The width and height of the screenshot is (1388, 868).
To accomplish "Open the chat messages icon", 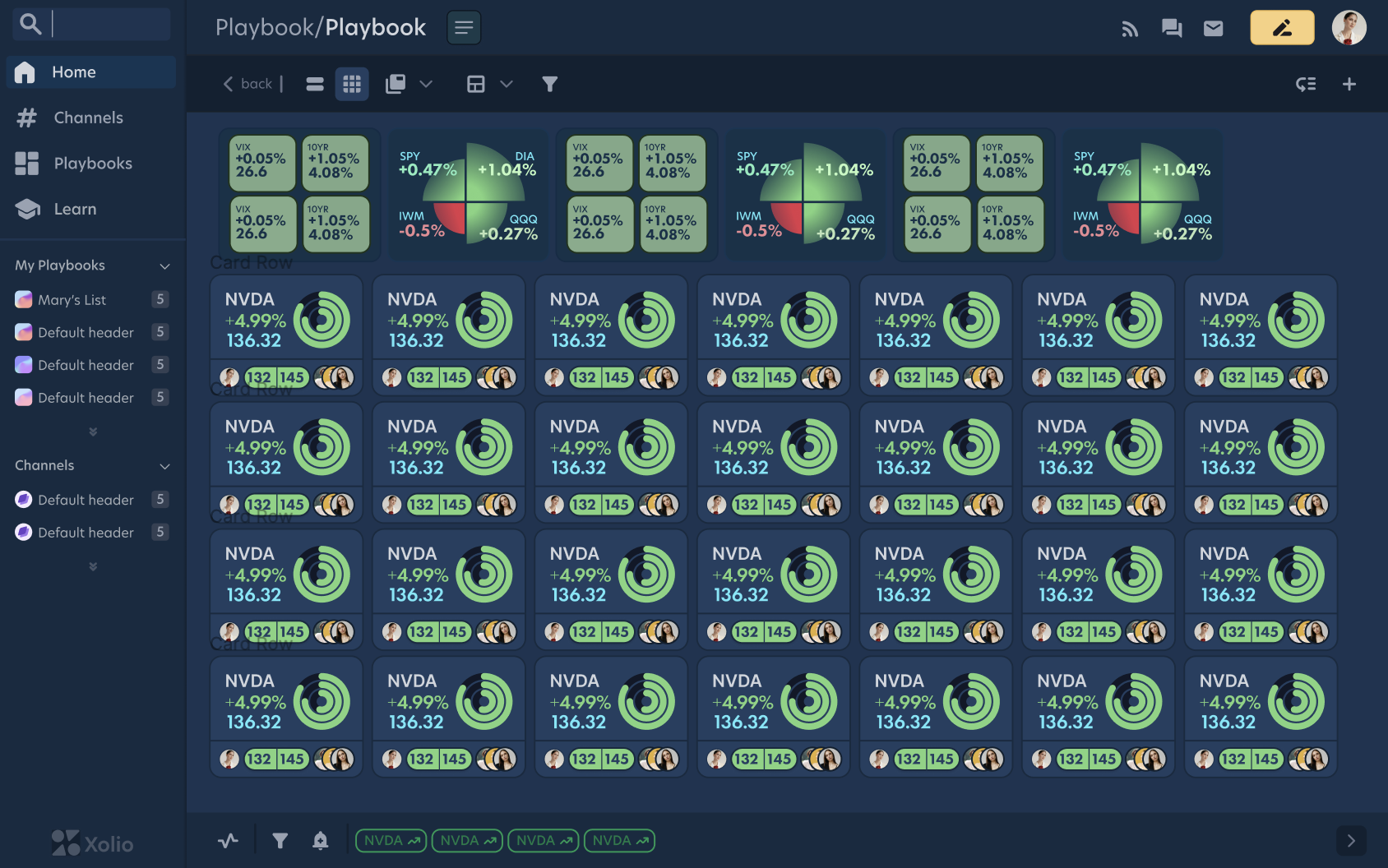I will tap(1172, 29).
